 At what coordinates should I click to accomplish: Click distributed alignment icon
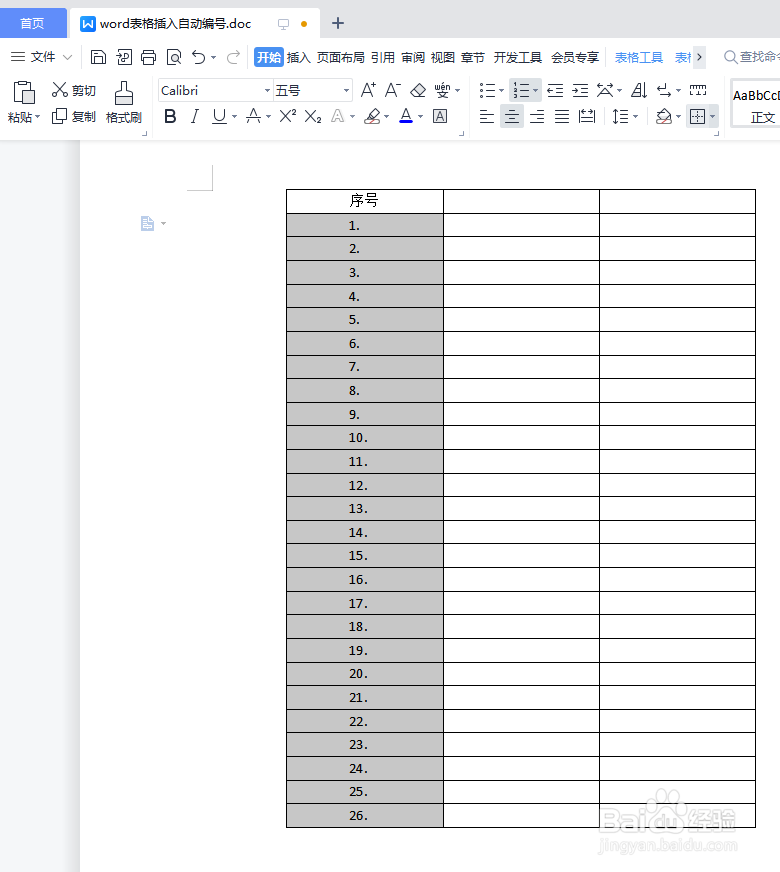pyautogui.click(x=587, y=116)
